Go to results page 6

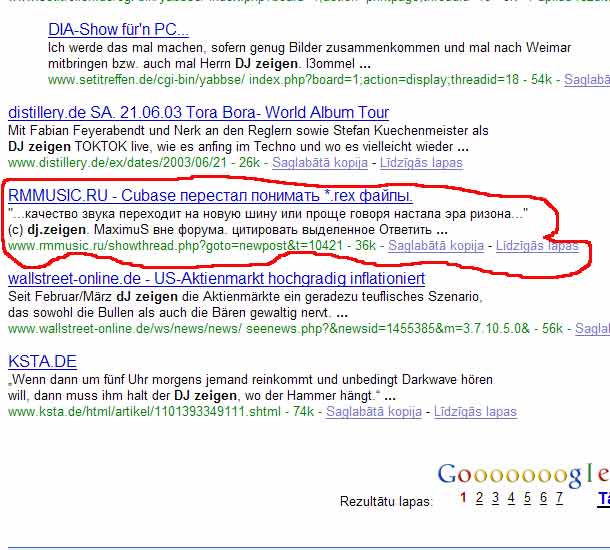pyautogui.click(x=543, y=498)
